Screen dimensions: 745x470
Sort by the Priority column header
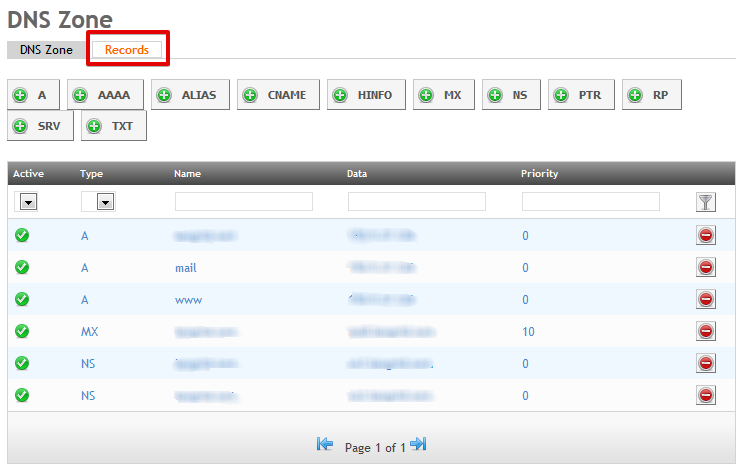coord(539,173)
